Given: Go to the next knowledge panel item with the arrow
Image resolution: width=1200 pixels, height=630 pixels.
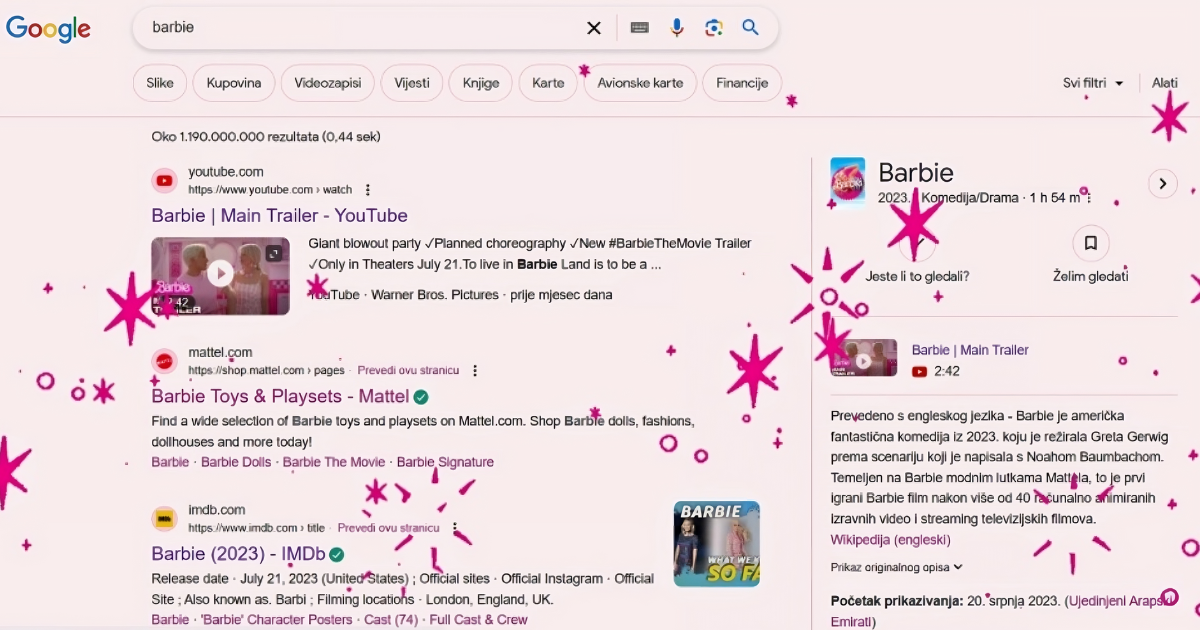Looking at the screenshot, I should 1162,184.
